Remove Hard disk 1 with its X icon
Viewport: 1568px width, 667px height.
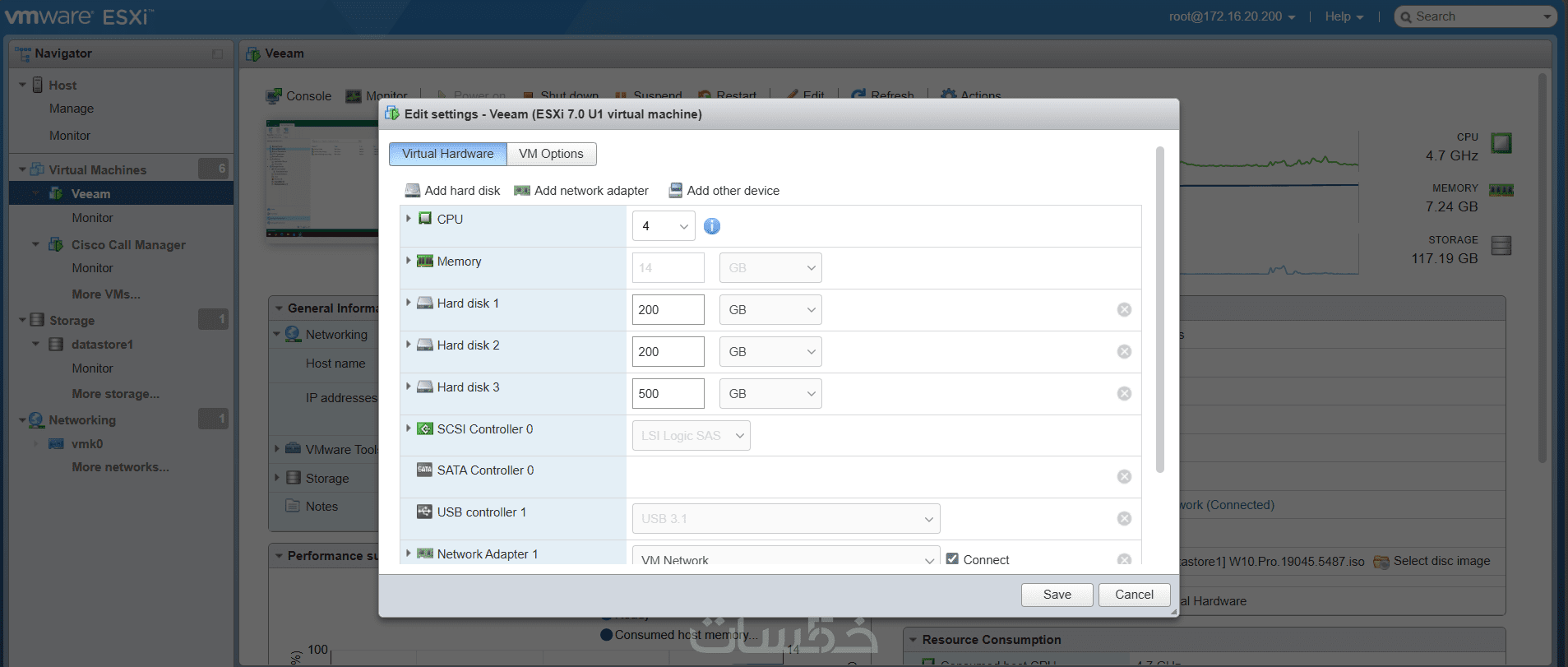tap(1124, 310)
